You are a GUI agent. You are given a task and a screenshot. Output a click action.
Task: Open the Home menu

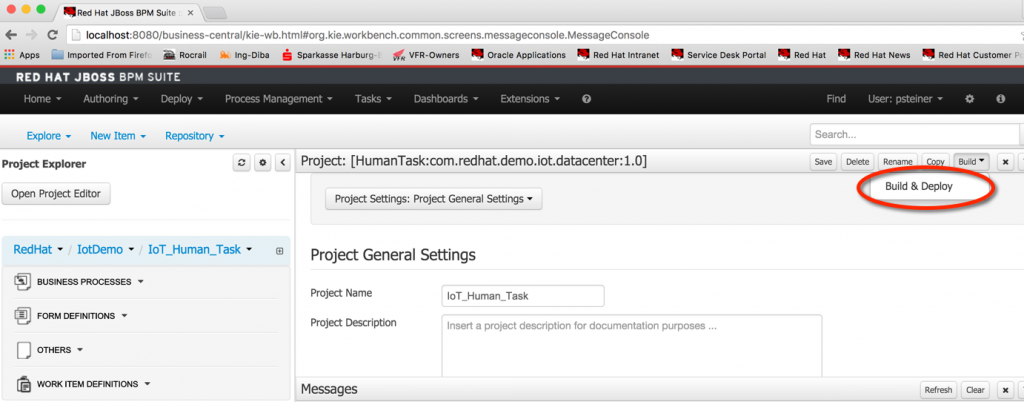[x=42, y=99]
